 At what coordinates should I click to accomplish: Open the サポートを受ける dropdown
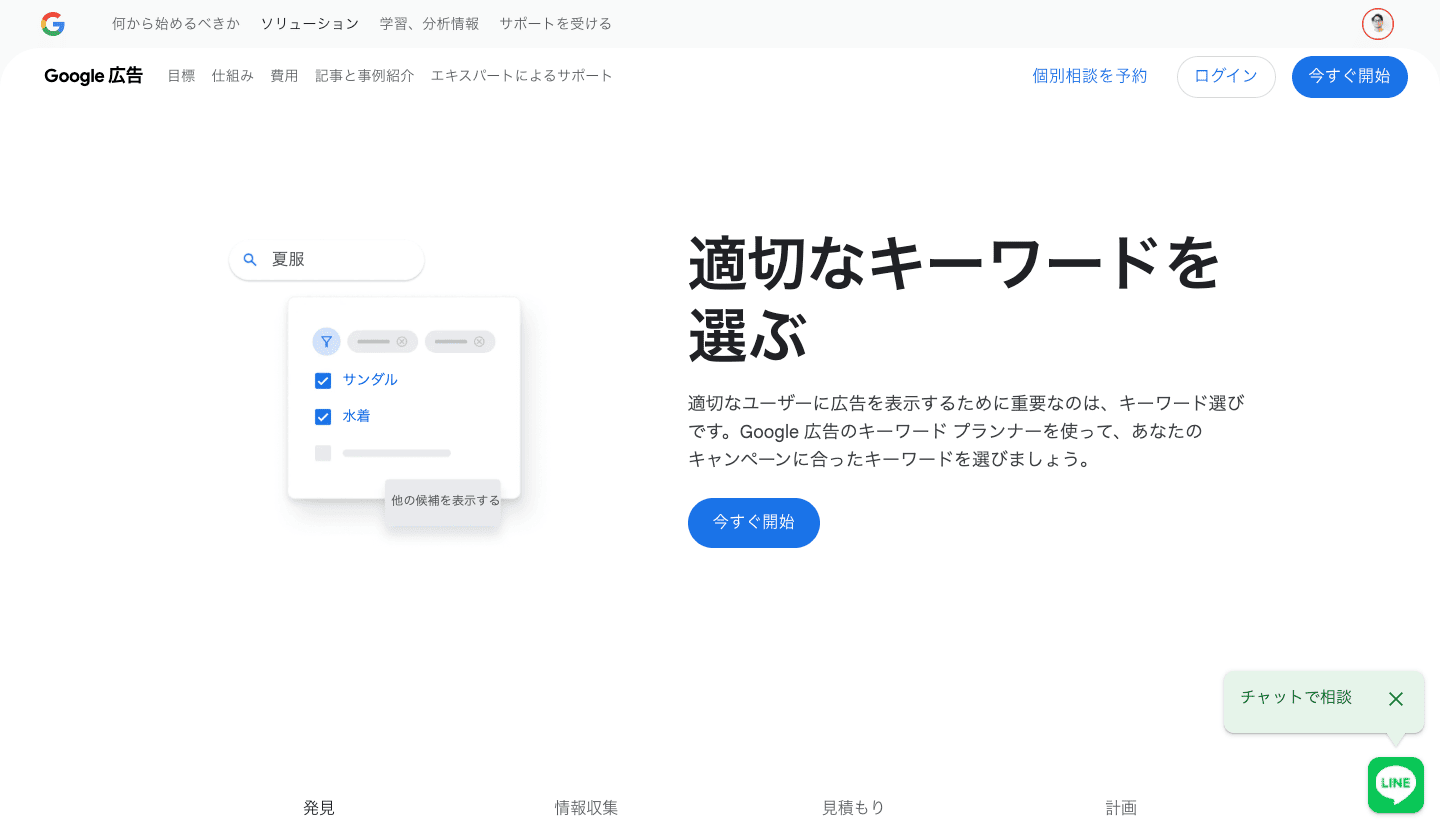(555, 23)
